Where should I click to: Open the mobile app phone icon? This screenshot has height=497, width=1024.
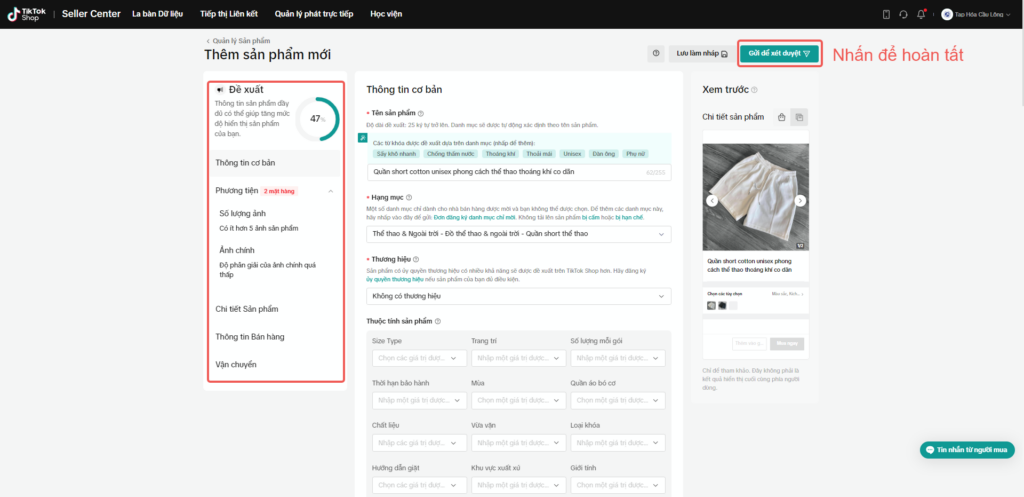886,14
